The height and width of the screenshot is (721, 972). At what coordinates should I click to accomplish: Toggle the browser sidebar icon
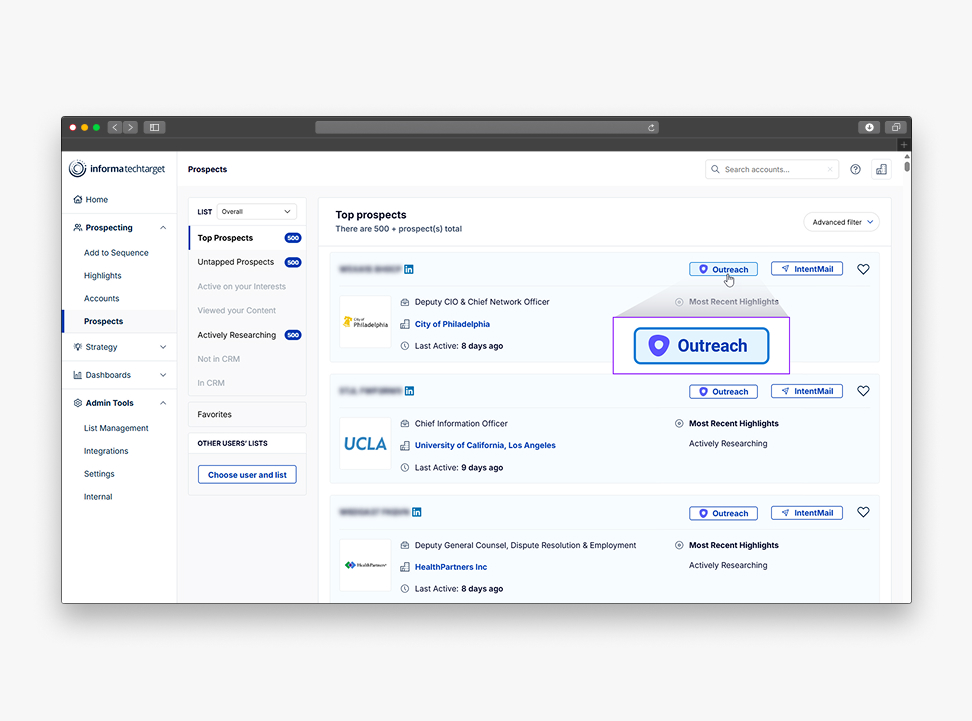[x=154, y=128]
